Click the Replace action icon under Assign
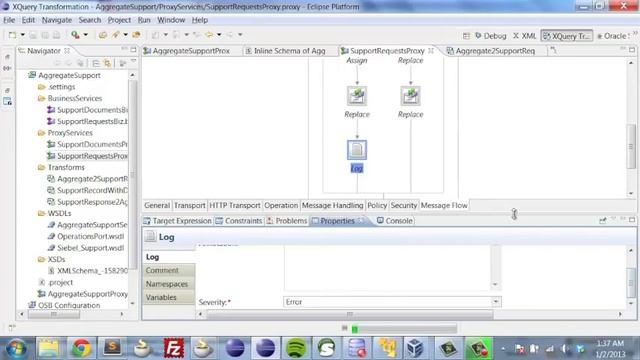The width and height of the screenshot is (640, 360). point(357,96)
